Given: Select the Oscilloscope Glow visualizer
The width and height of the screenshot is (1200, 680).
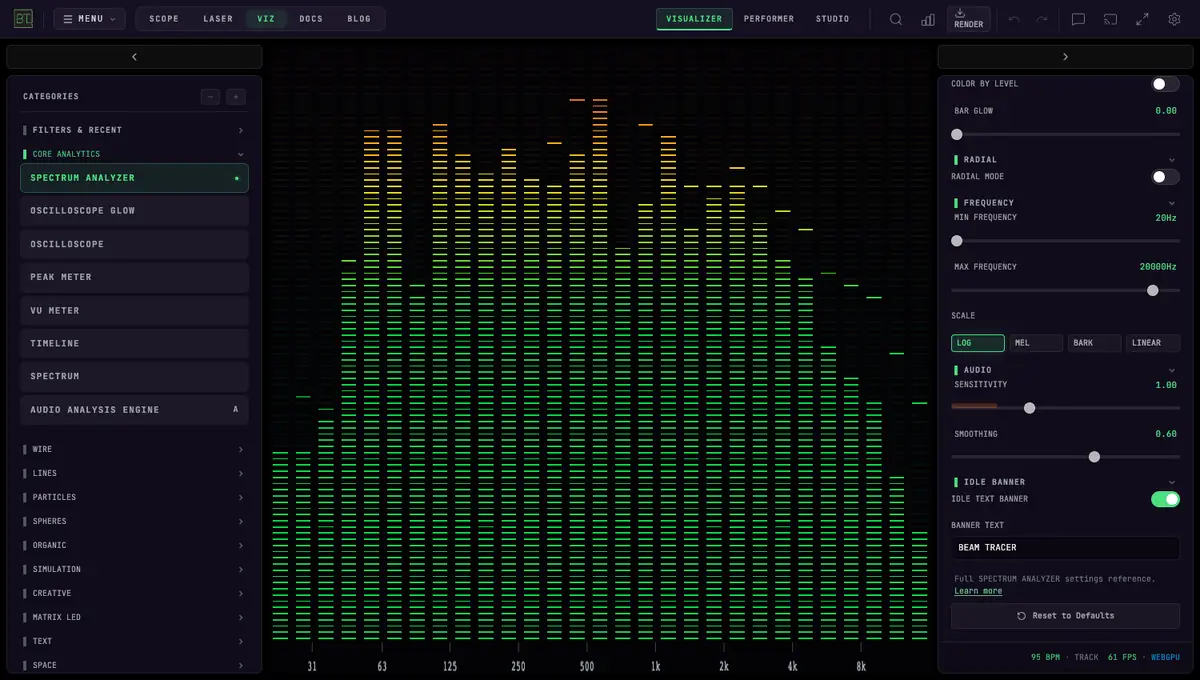Looking at the screenshot, I should 134,211.
